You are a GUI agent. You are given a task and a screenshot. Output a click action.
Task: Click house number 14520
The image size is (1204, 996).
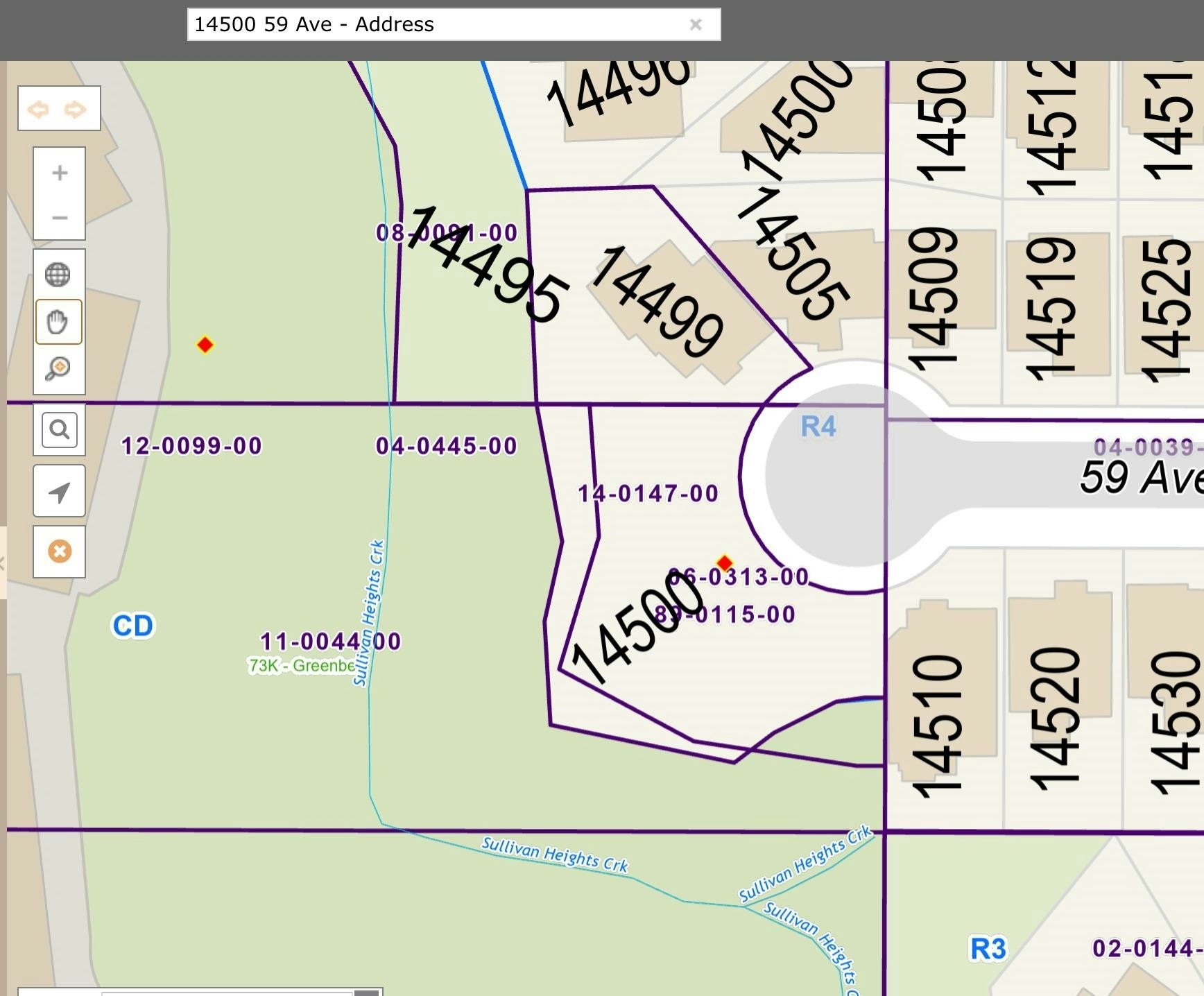point(1055,719)
